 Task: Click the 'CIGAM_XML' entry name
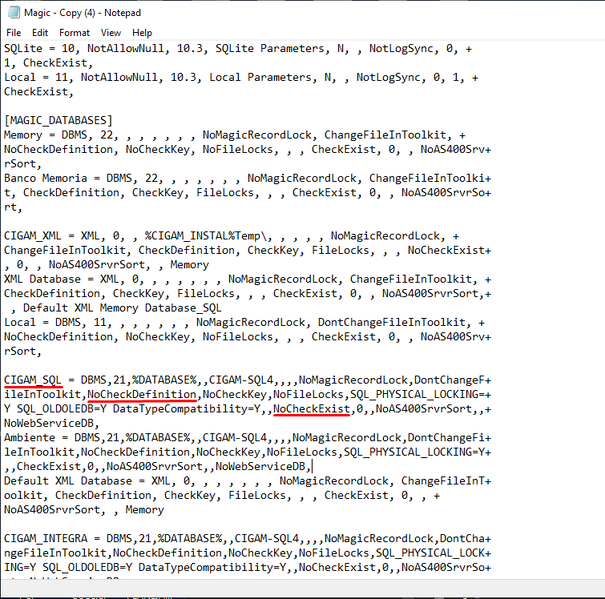point(32,236)
